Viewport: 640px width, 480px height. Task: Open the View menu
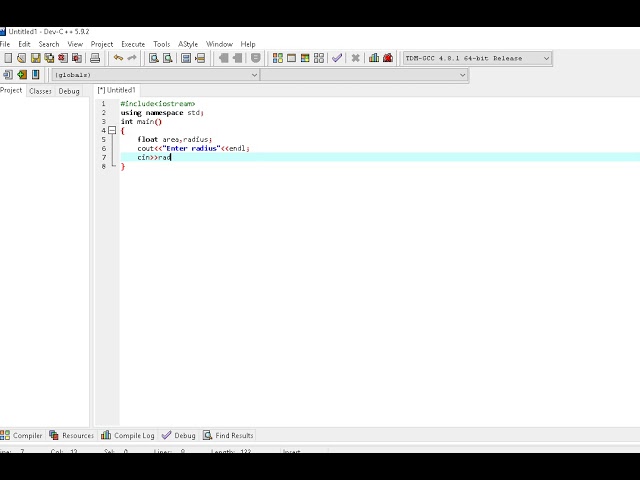[75, 44]
